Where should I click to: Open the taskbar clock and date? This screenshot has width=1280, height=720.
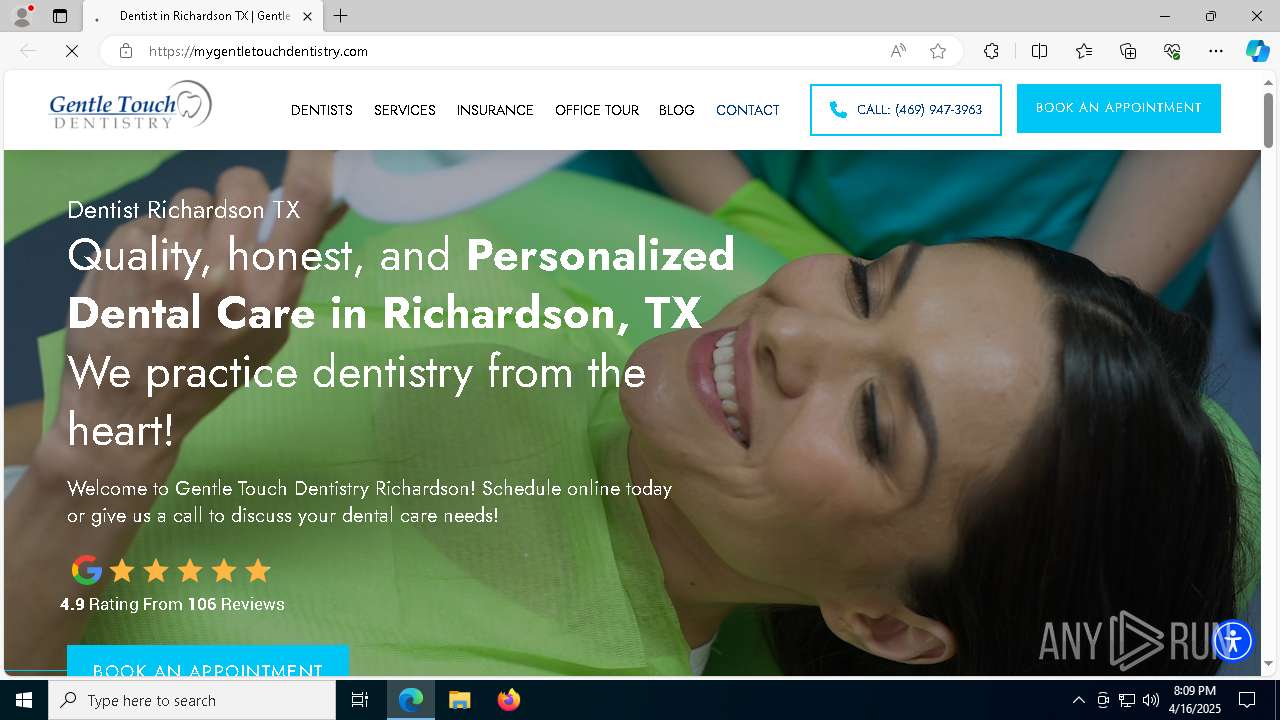[x=1196, y=700]
